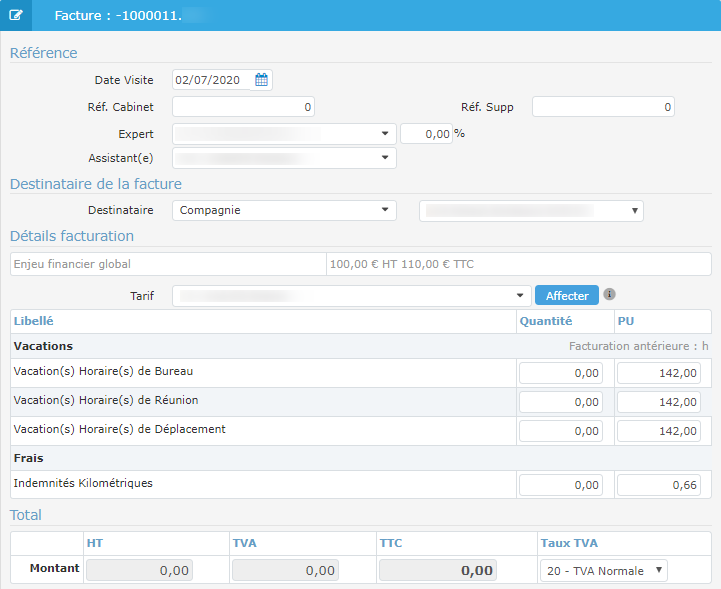Screen dimensions: 721x589
Task: Focus the Réf. Supp field
Action: click(x=603, y=107)
